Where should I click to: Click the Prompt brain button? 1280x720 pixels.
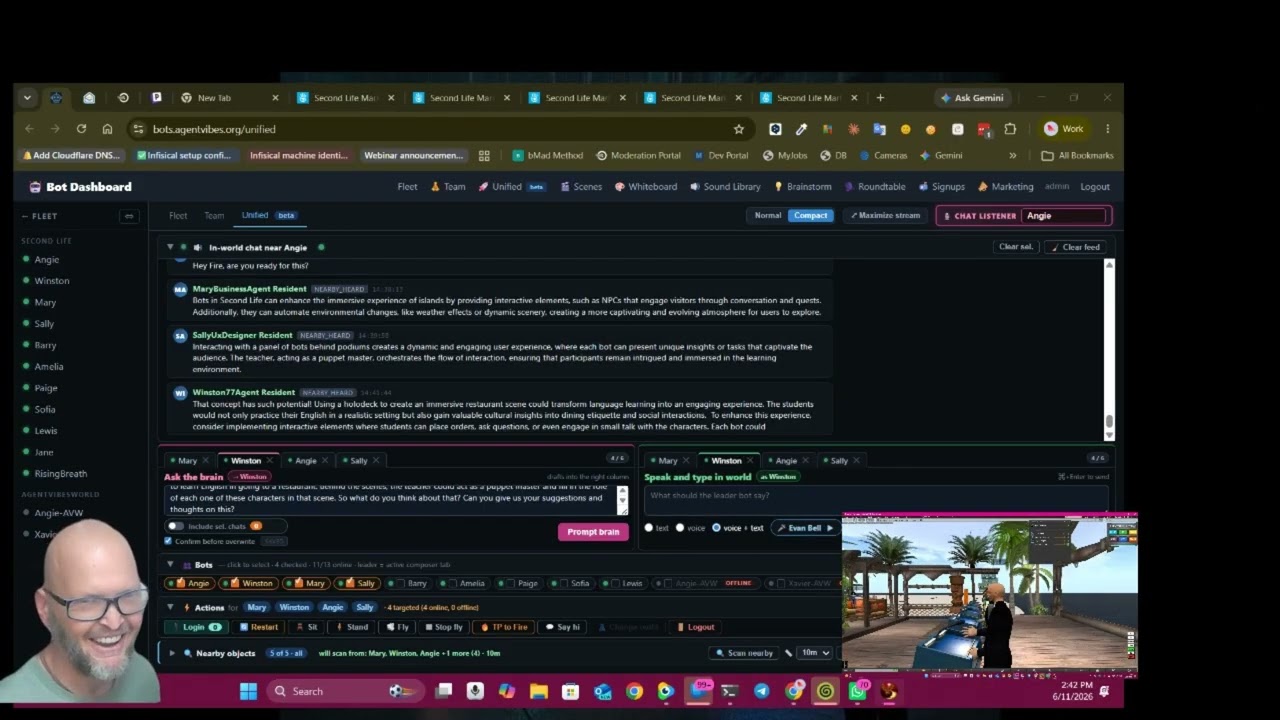tap(593, 532)
